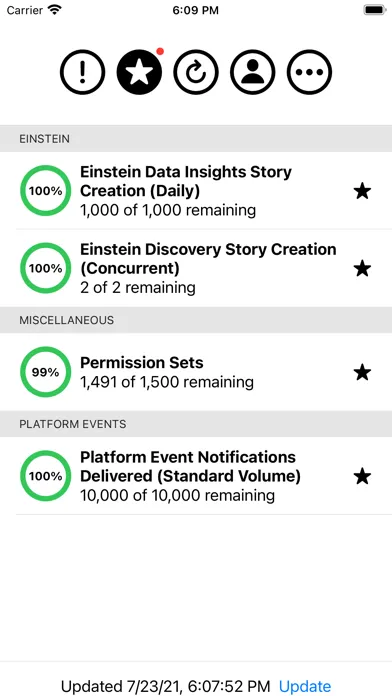Image resolution: width=392 pixels, height=696 pixels.
Task: Tap the MISCELLANEOUS section header
Action: click(196, 320)
